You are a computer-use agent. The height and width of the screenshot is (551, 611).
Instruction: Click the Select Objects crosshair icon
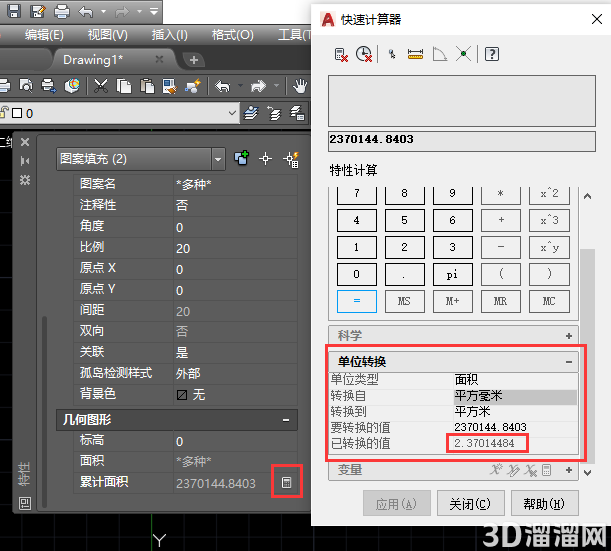[266, 159]
